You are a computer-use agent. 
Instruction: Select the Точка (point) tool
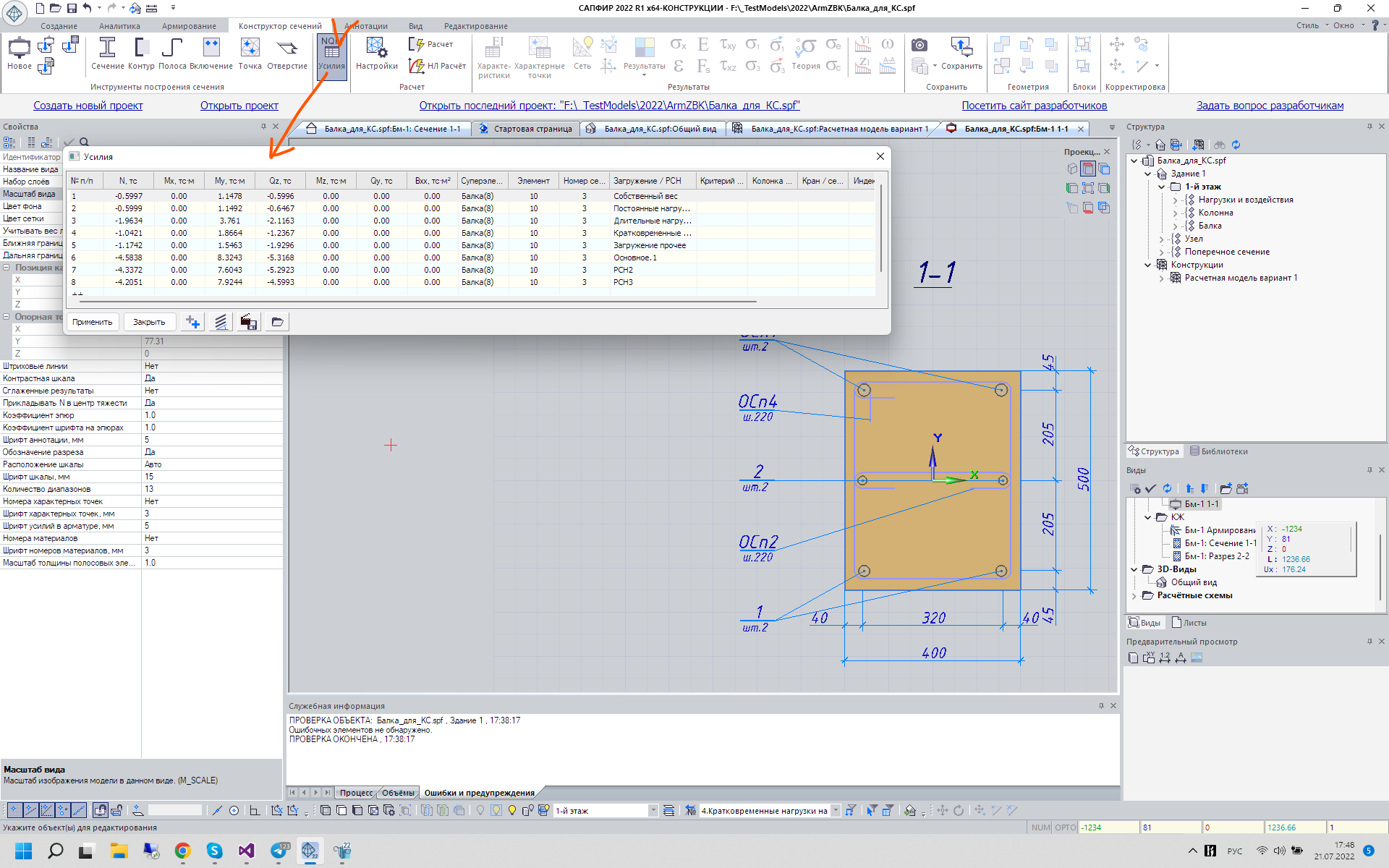point(250,55)
